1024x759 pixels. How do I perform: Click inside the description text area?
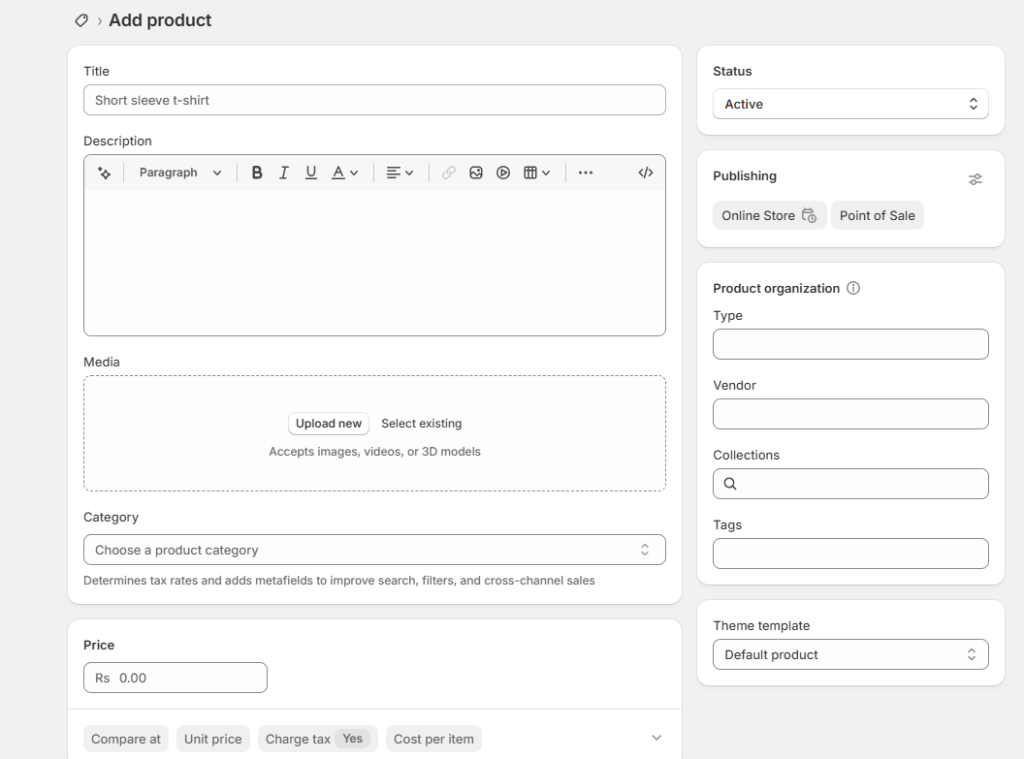[374, 263]
